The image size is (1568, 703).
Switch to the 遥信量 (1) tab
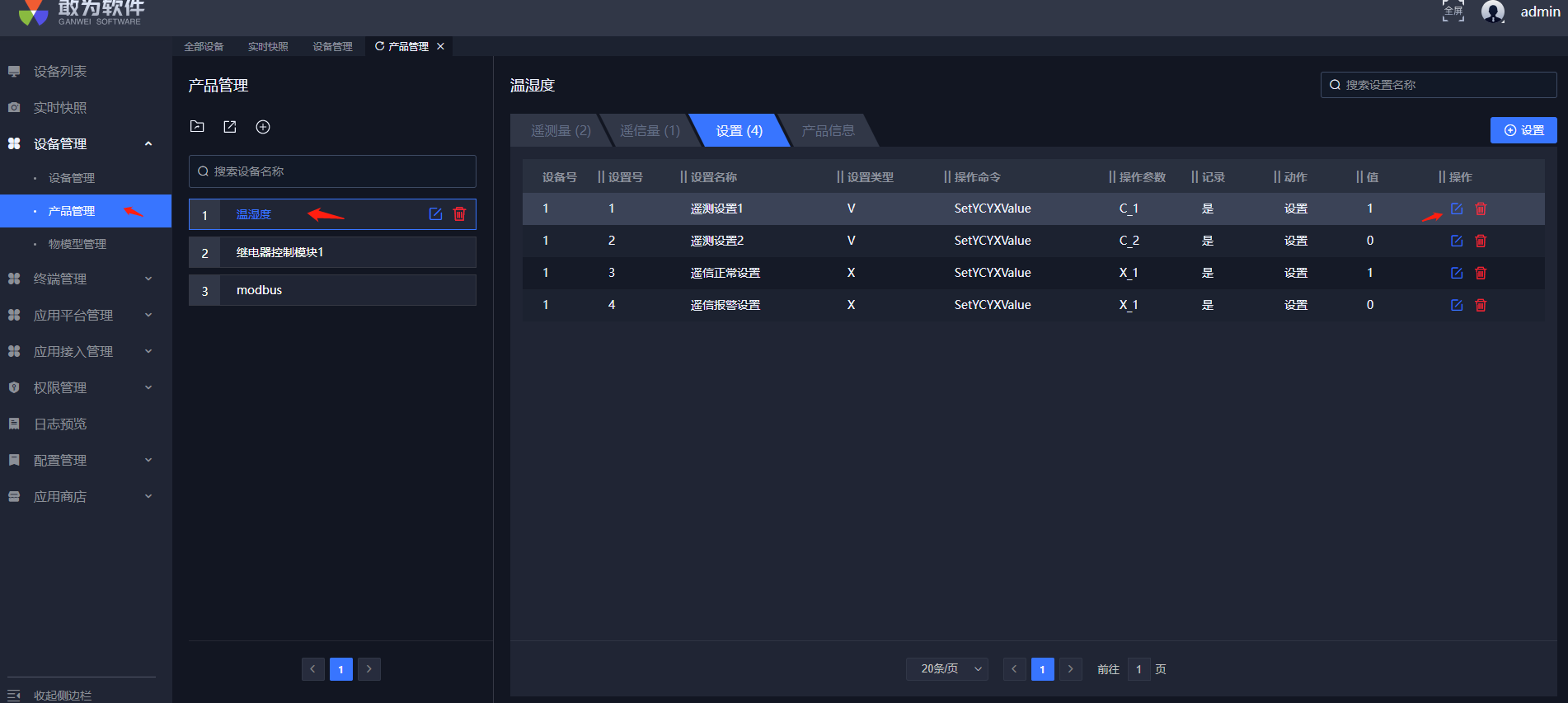pos(650,131)
